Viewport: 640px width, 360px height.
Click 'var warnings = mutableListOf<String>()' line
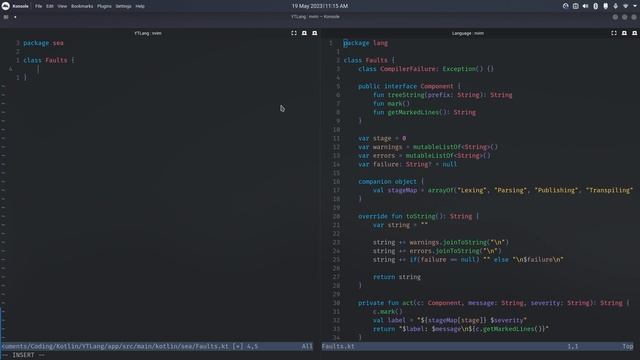[428, 147]
